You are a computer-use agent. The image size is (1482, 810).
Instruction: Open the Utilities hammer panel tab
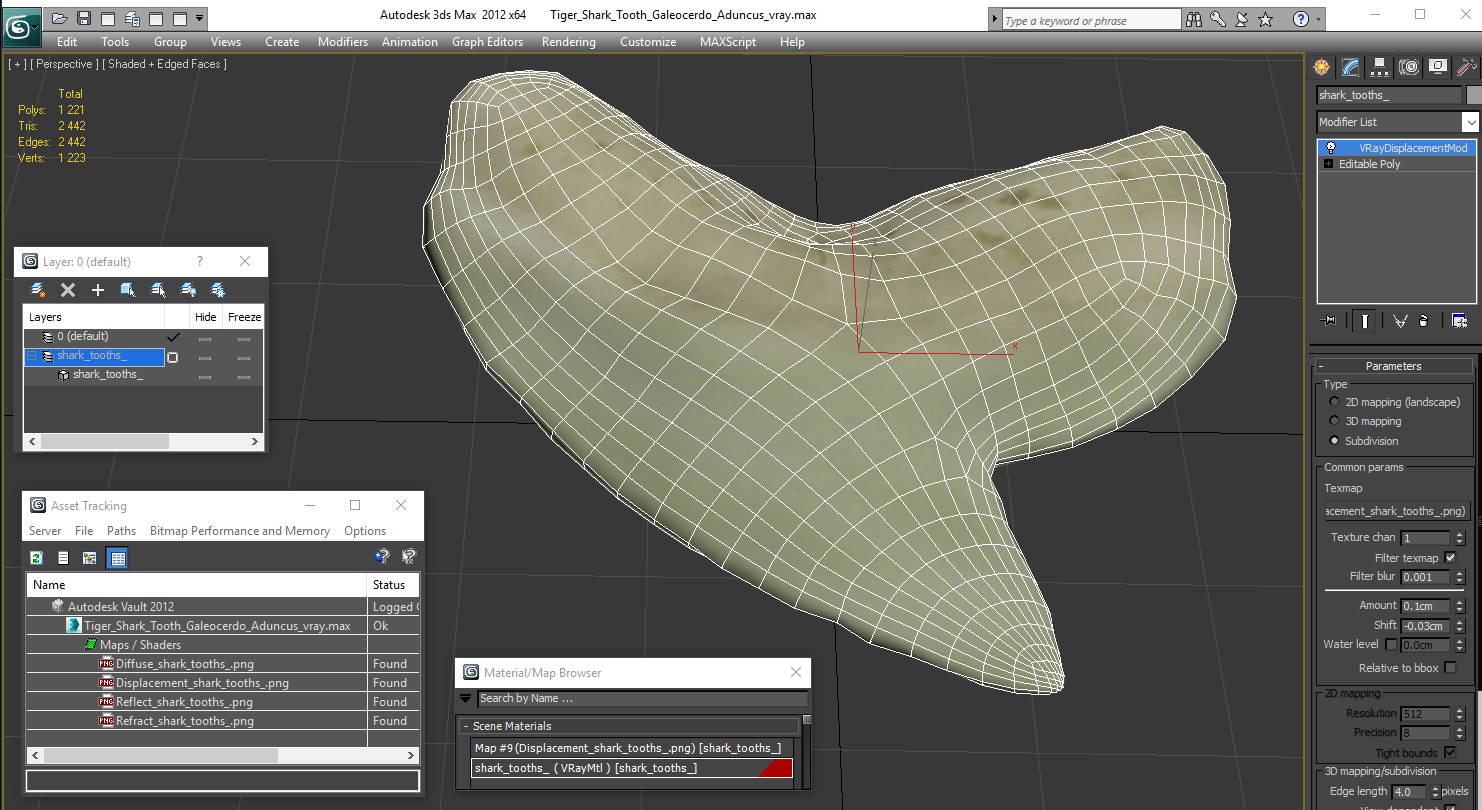tap(1467, 67)
